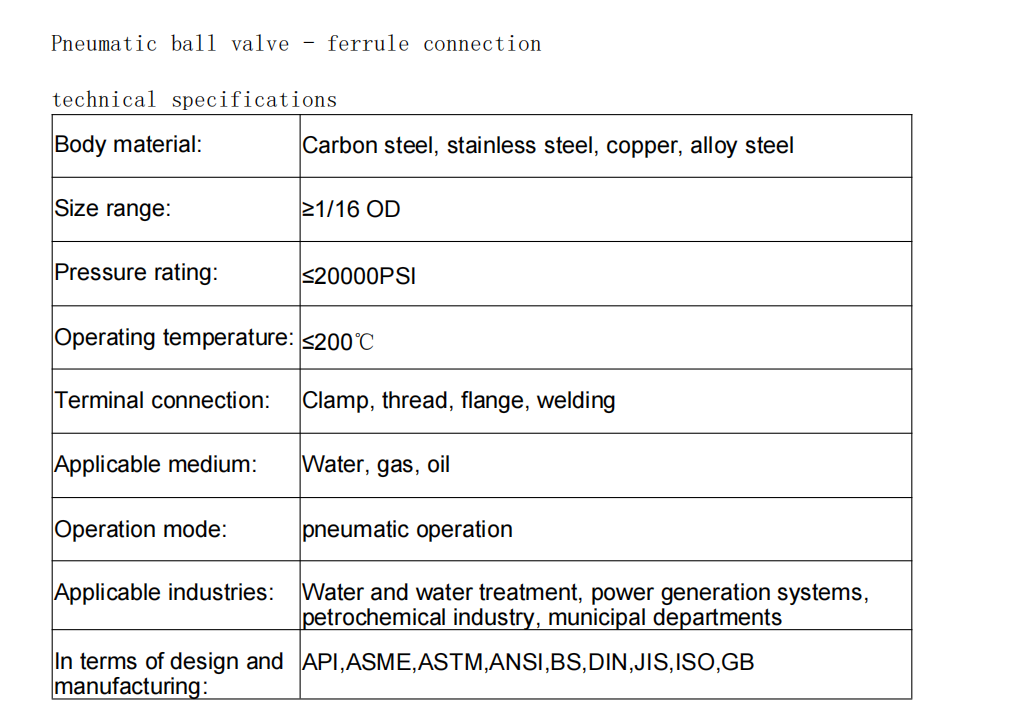Click the 'Pneumatic ball valve - ferrule connection' heading

point(296,44)
